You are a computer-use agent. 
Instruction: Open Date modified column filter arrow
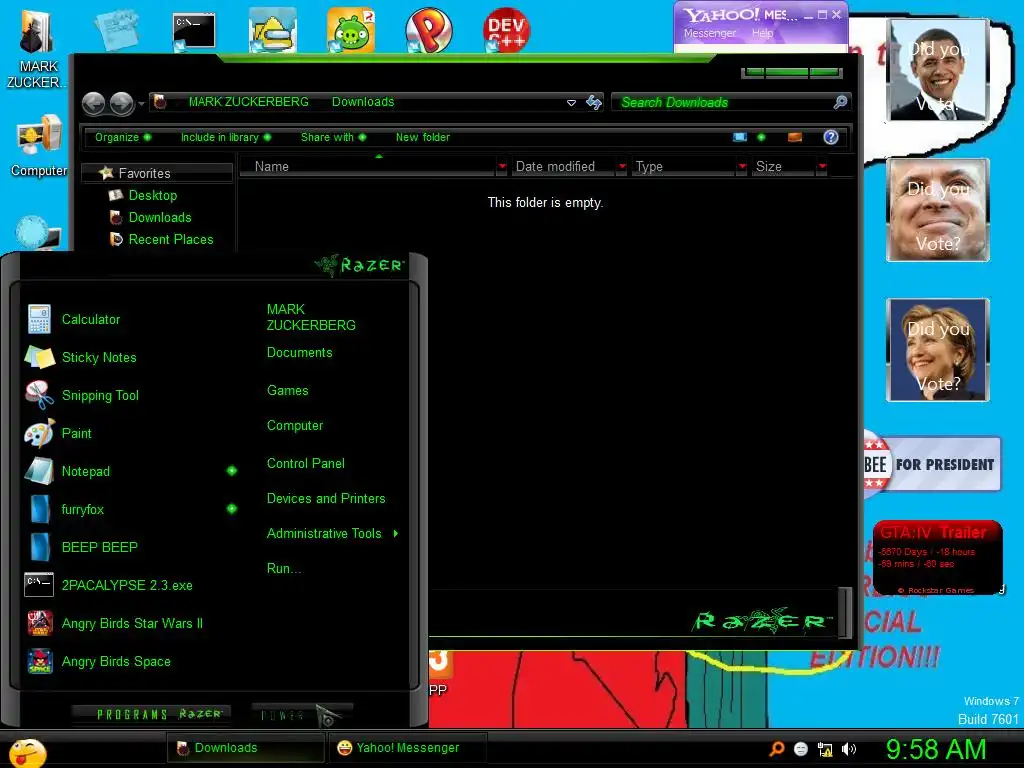[x=622, y=167]
